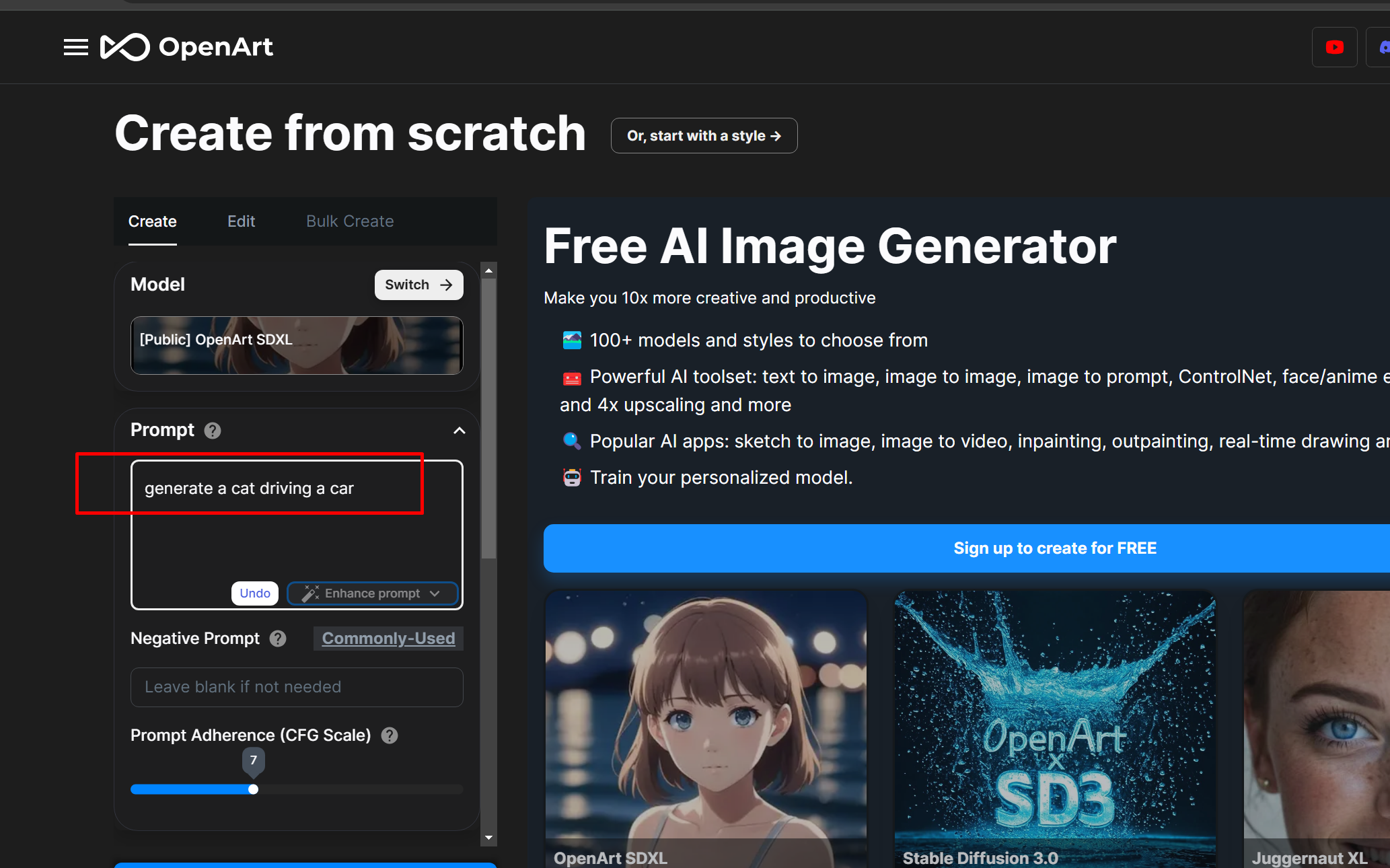
Task: Open the Stable Diffusion 3.0 thumbnail
Action: [x=1055, y=729]
